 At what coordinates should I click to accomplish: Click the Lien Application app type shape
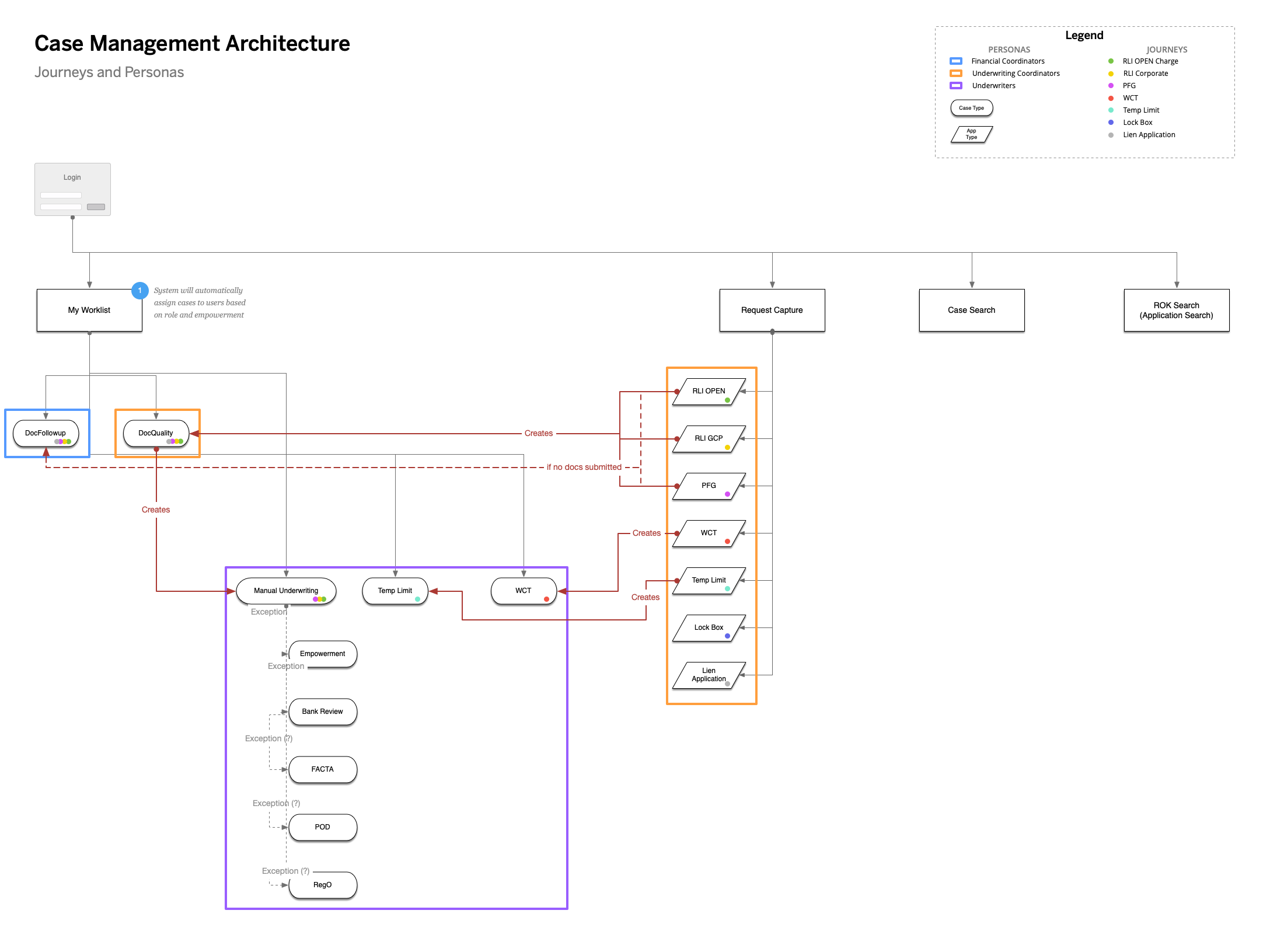709,675
